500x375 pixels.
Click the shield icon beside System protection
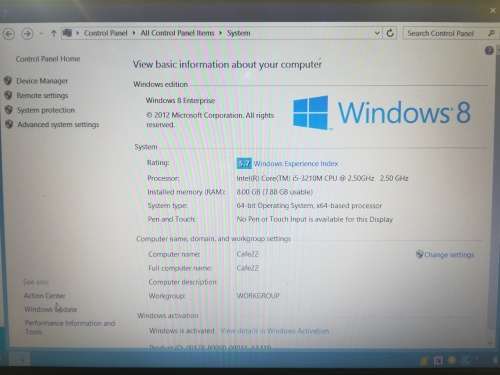(x=9, y=110)
